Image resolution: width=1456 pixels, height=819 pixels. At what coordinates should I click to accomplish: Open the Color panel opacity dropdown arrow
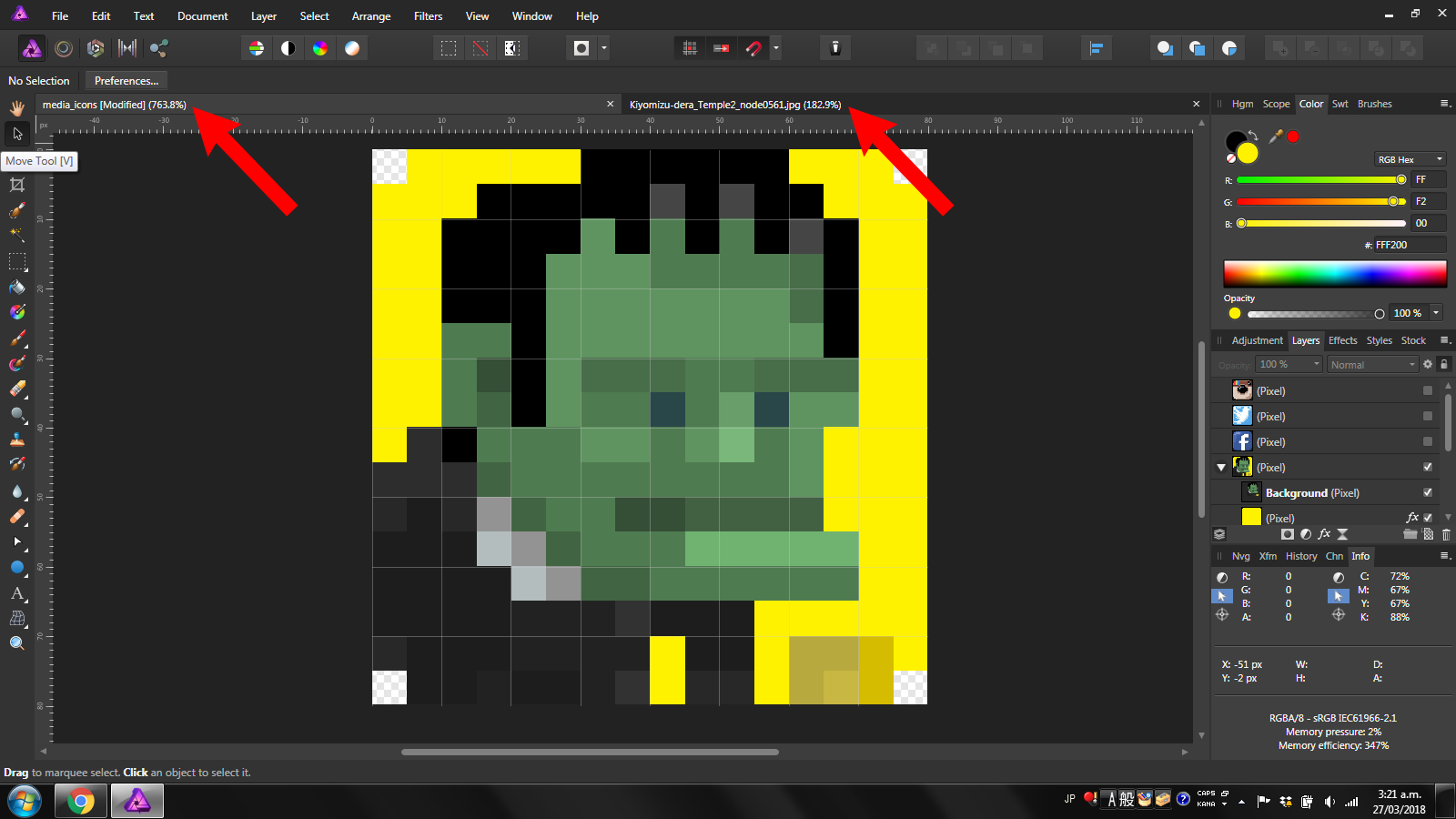click(1436, 313)
